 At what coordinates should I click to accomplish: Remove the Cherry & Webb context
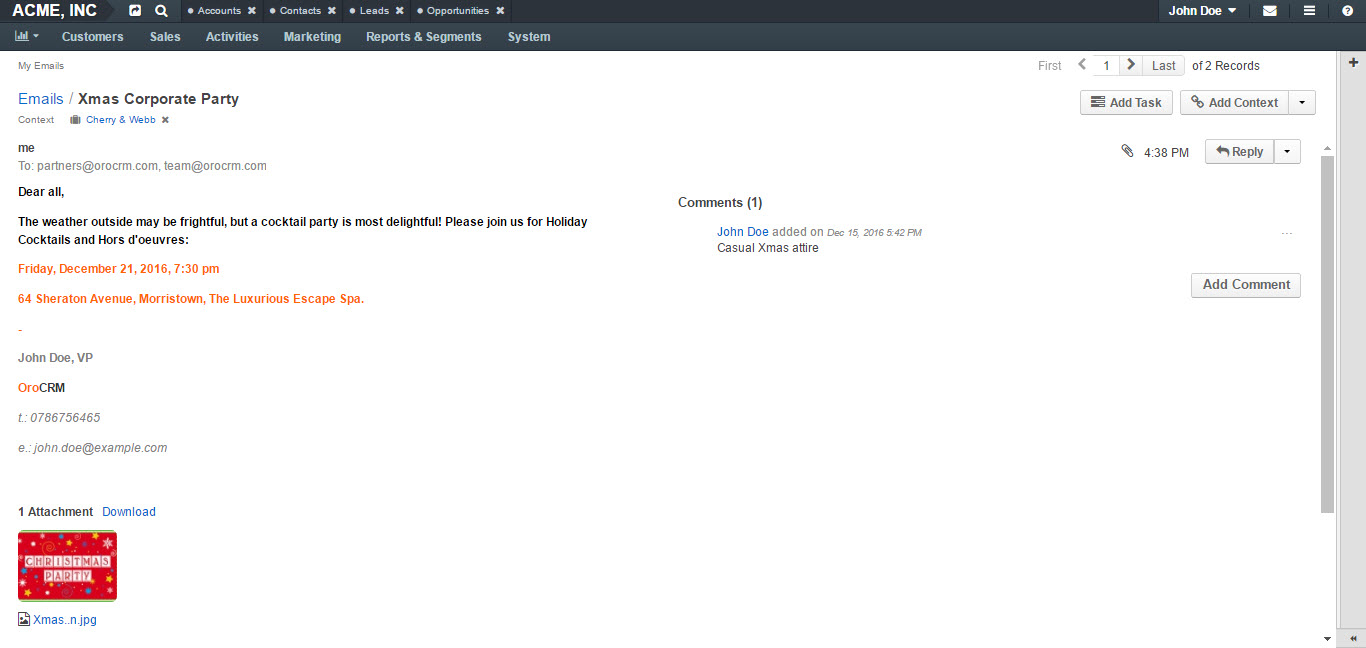165,120
